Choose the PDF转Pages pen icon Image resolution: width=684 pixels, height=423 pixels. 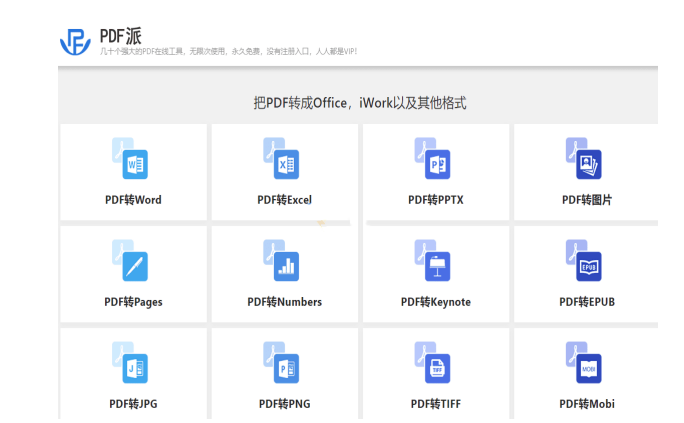click(x=131, y=262)
